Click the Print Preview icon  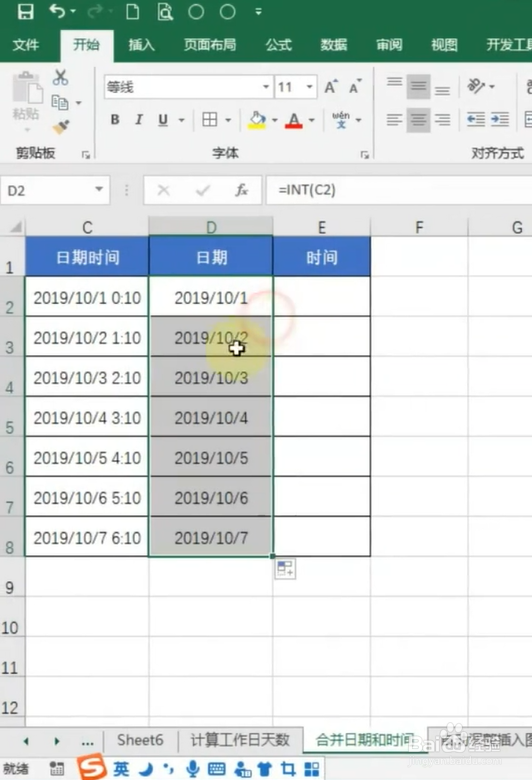(165, 11)
